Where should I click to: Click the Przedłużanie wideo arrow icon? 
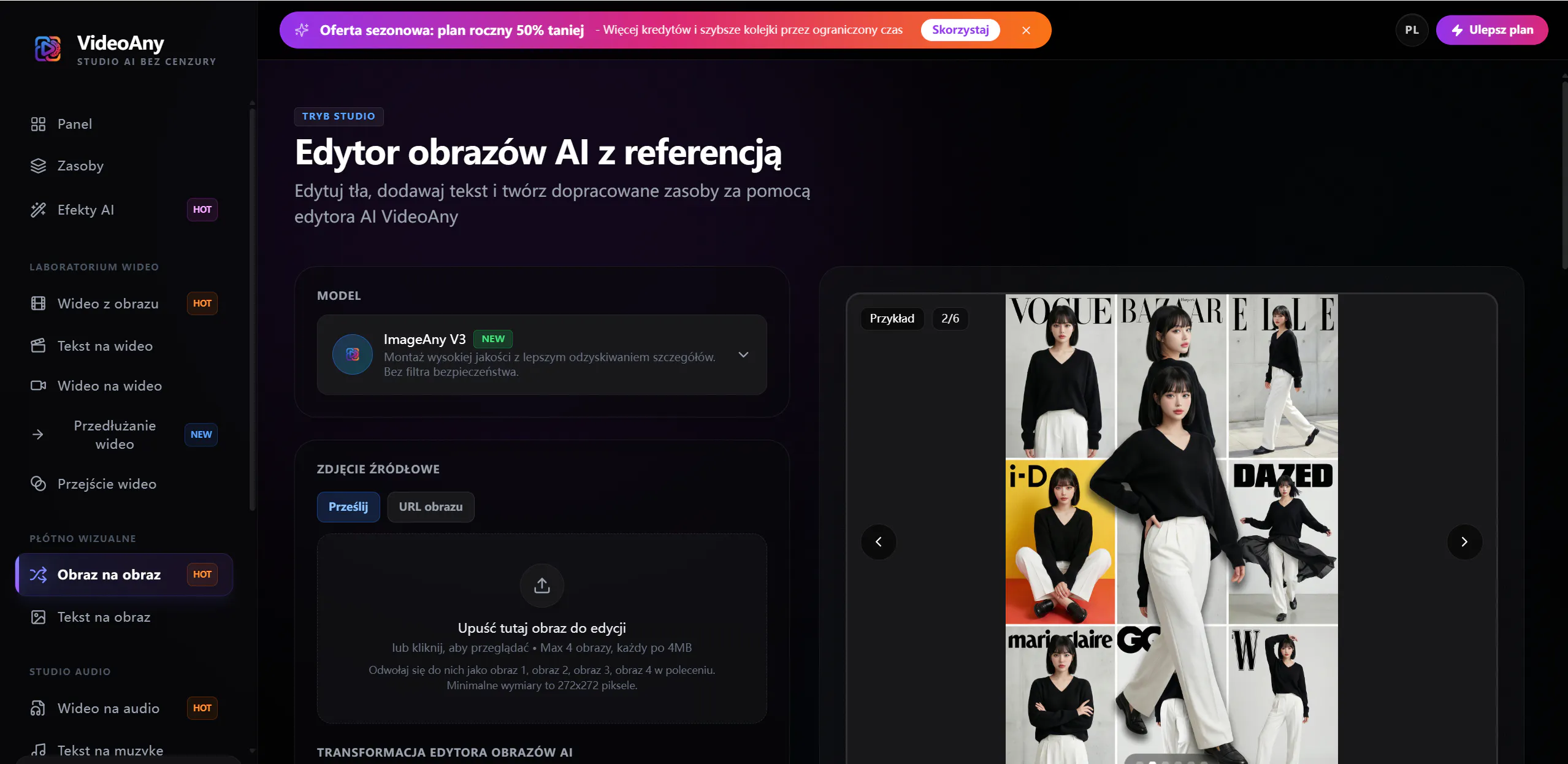pyautogui.click(x=38, y=435)
